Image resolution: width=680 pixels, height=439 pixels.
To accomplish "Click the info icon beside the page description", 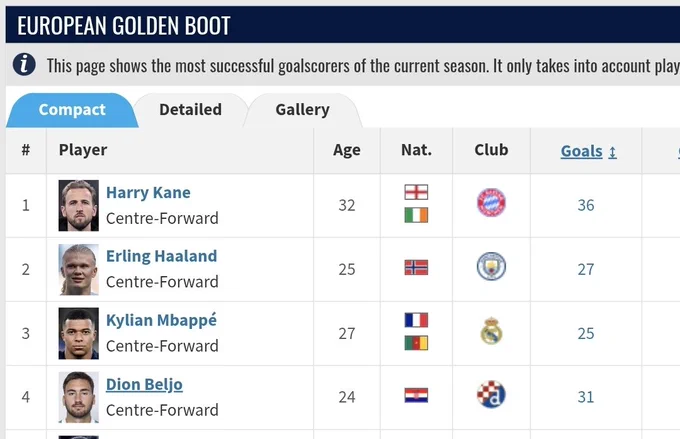I will pos(24,65).
